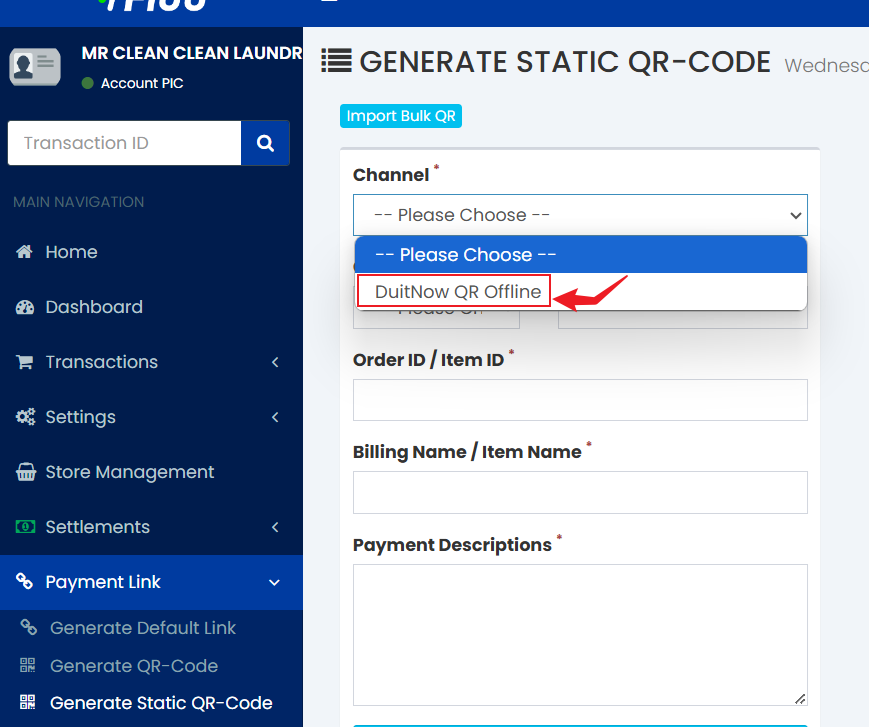Open the Channel dropdown
The image size is (869, 727).
coord(580,215)
